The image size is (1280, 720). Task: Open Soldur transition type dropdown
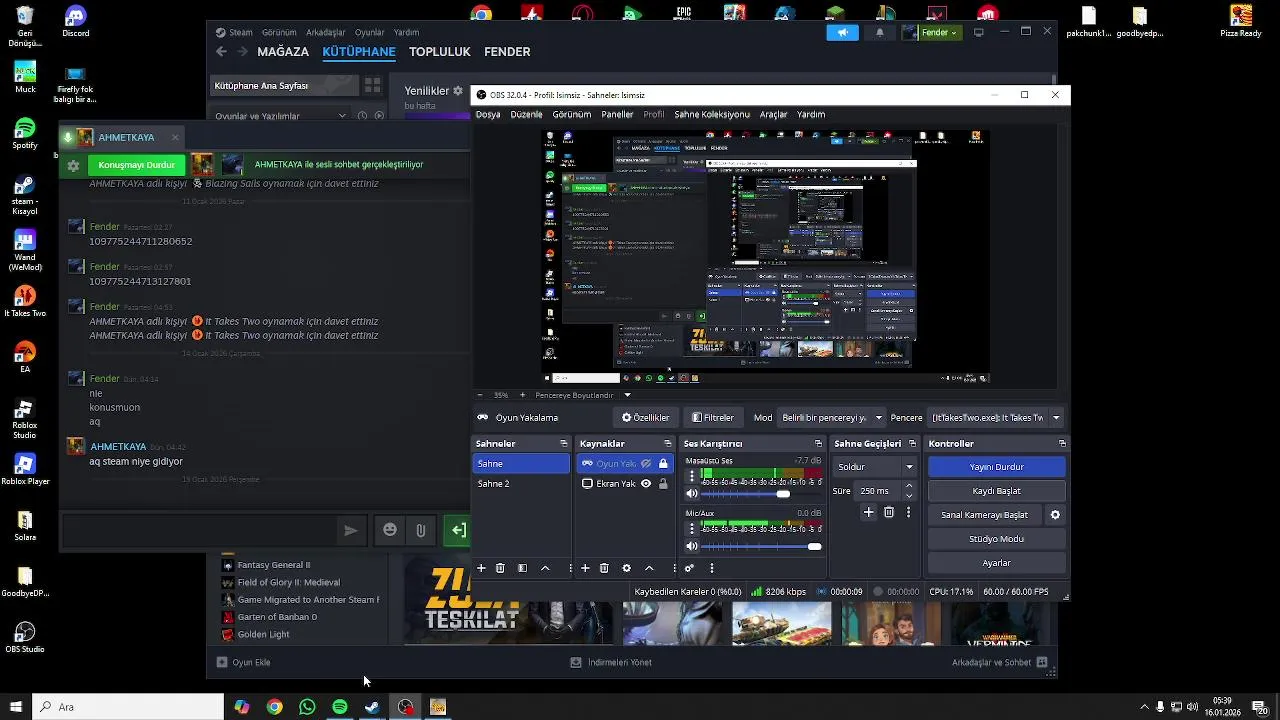pyautogui.click(x=876, y=467)
